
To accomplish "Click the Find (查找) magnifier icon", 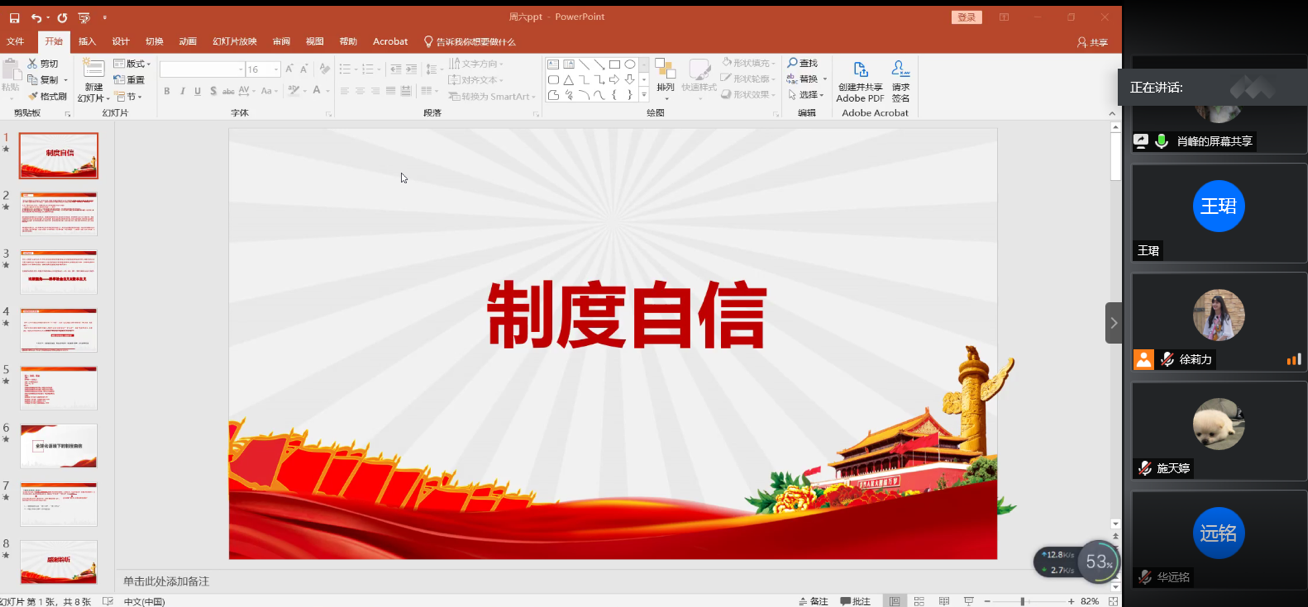I will click(x=793, y=63).
